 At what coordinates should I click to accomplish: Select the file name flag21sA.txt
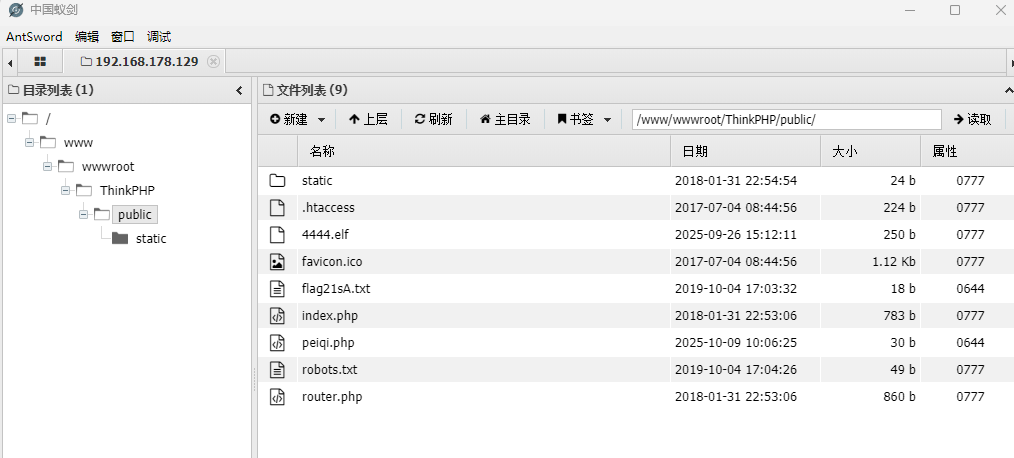point(336,289)
